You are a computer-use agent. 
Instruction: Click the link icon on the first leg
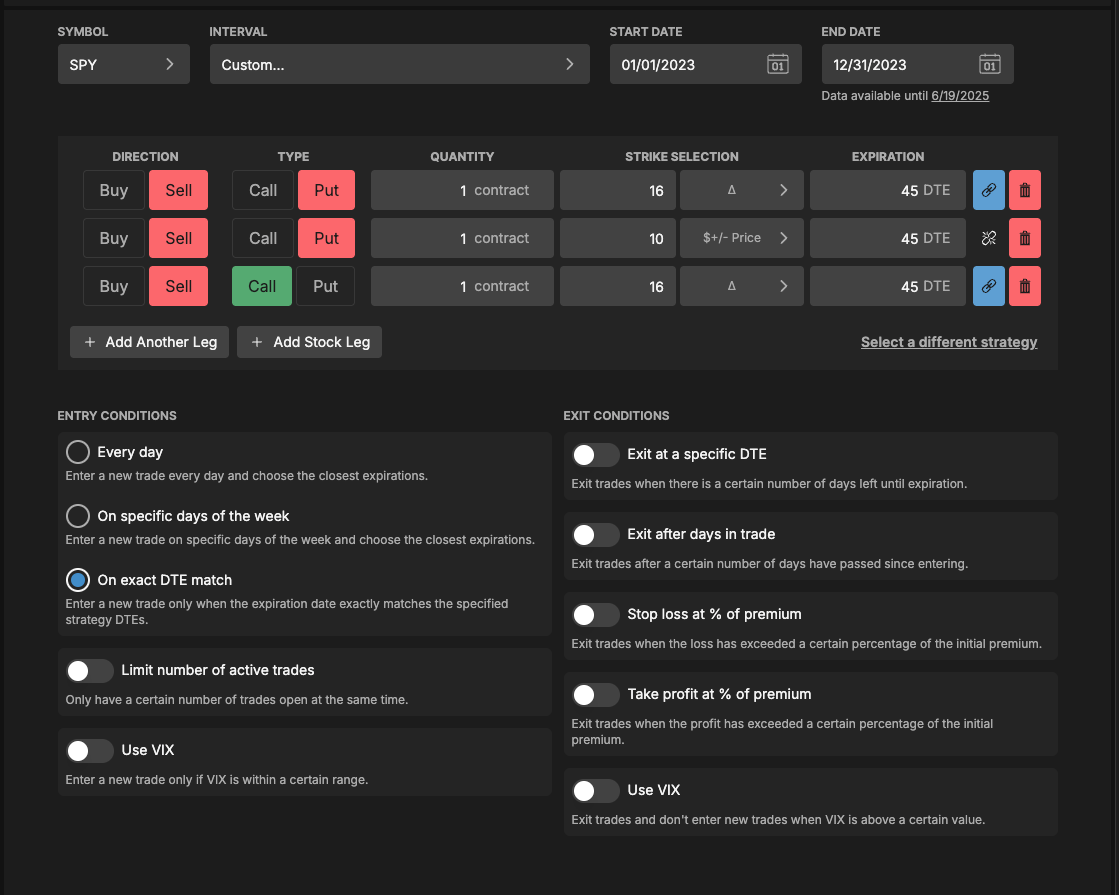(988, 190)
